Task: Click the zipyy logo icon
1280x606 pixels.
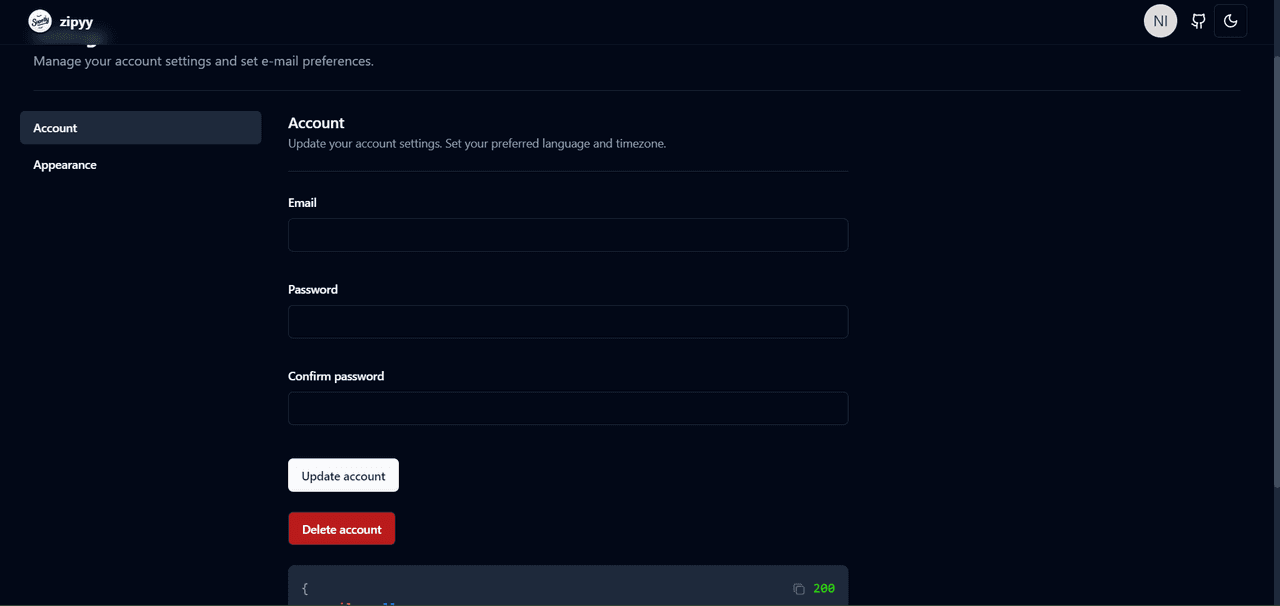Action: [x=40, y=21]
